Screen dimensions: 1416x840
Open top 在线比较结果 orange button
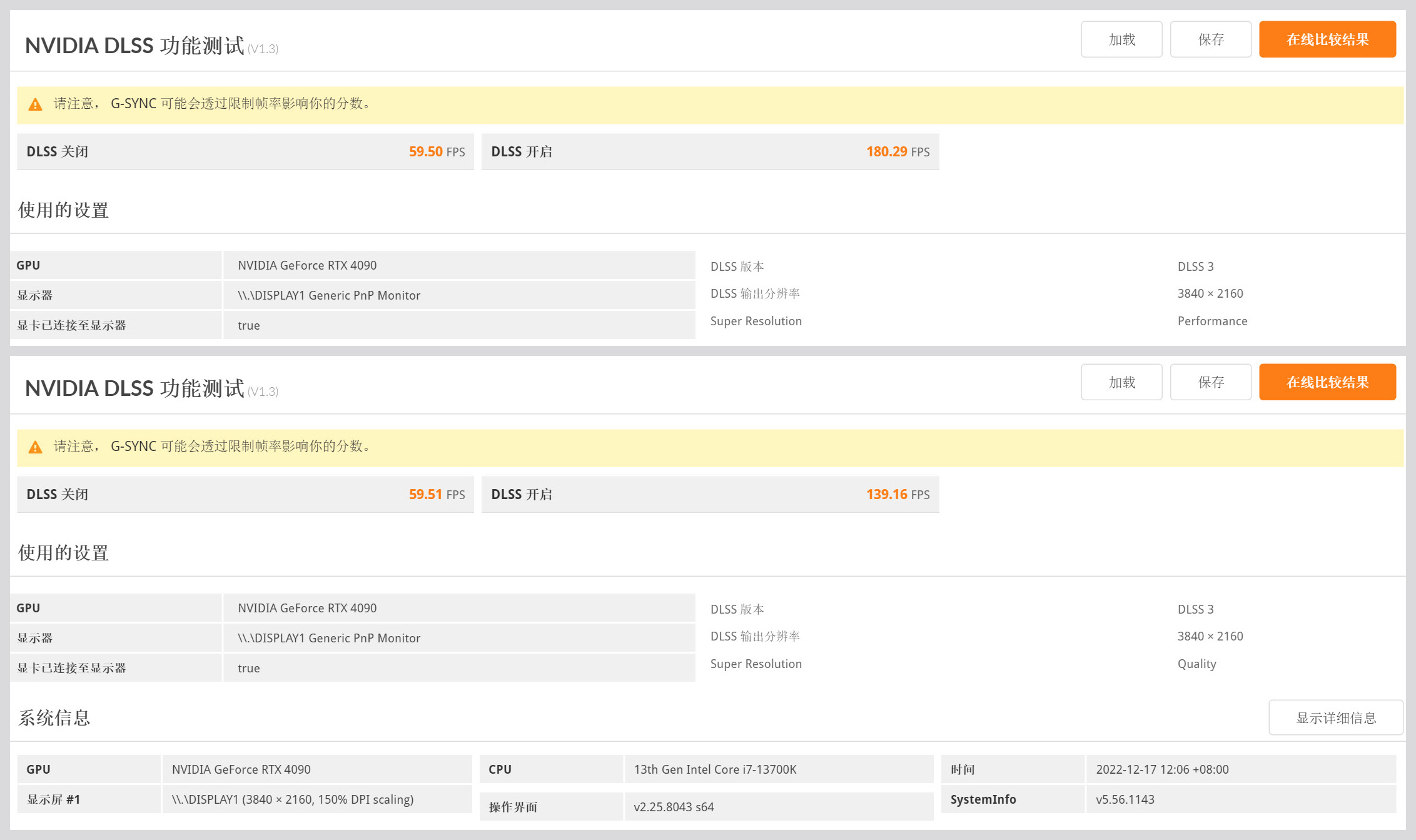(x=1327, y=39)
